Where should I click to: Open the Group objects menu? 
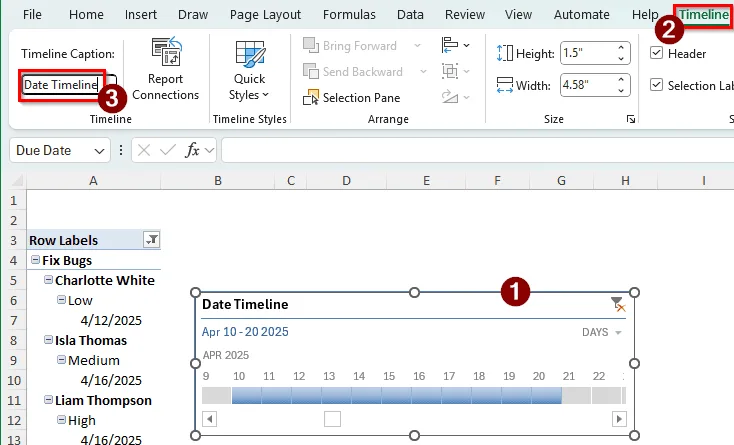455,71
